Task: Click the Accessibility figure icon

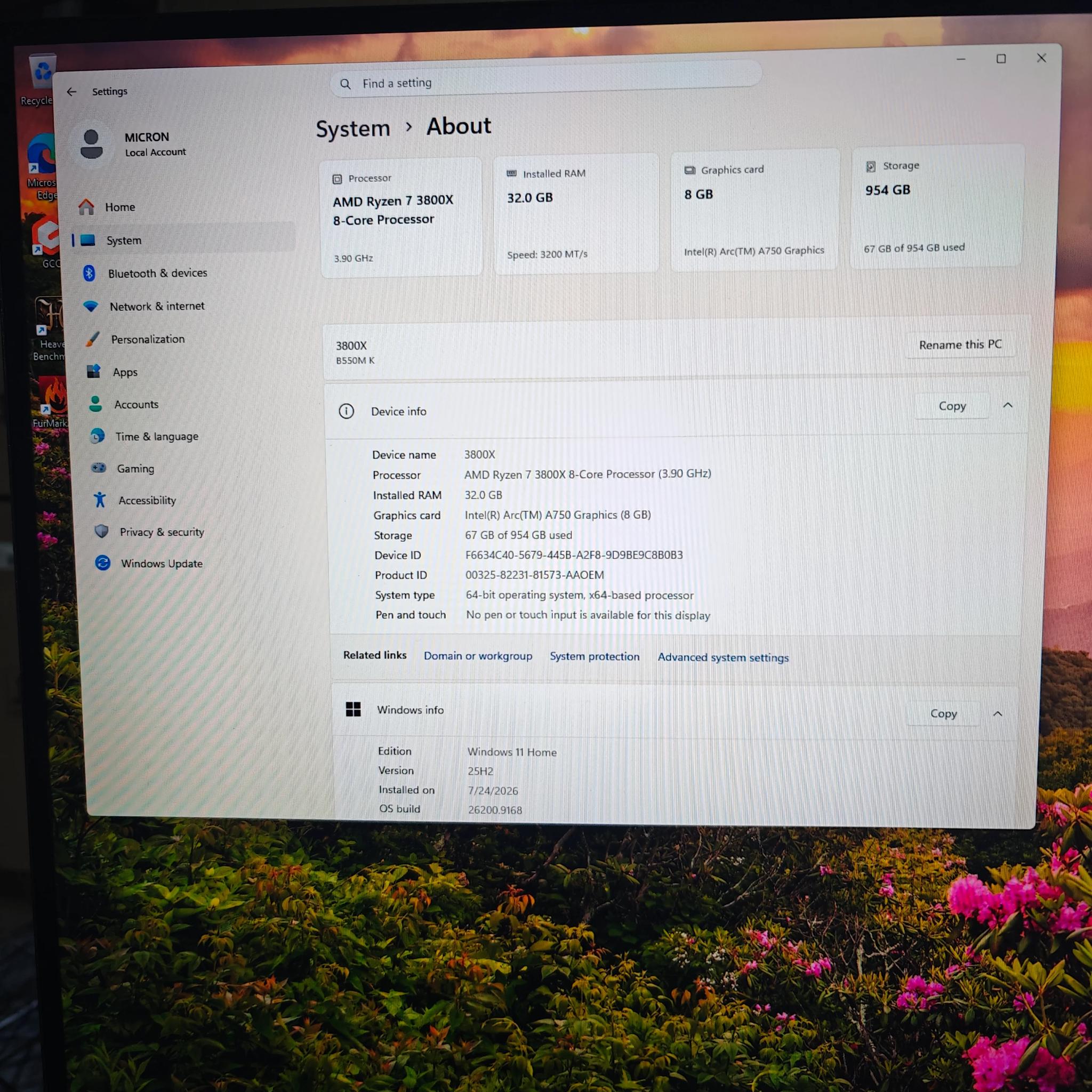Action: click(100, 500)
